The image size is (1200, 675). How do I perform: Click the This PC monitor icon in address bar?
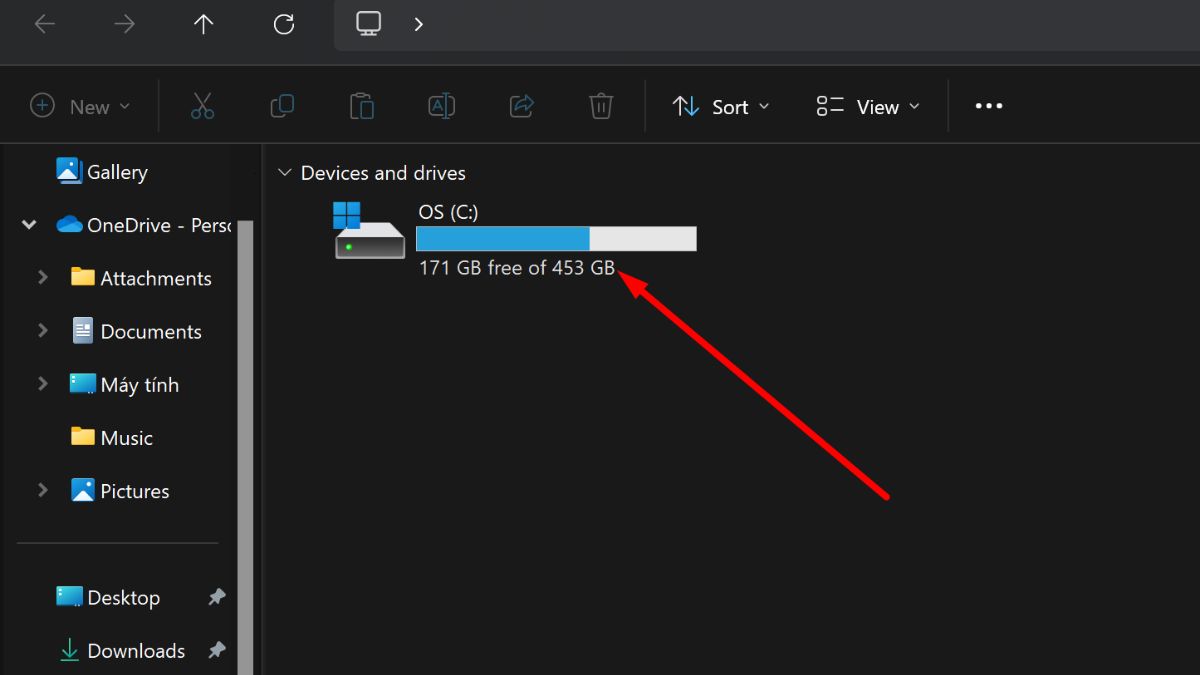369,23
